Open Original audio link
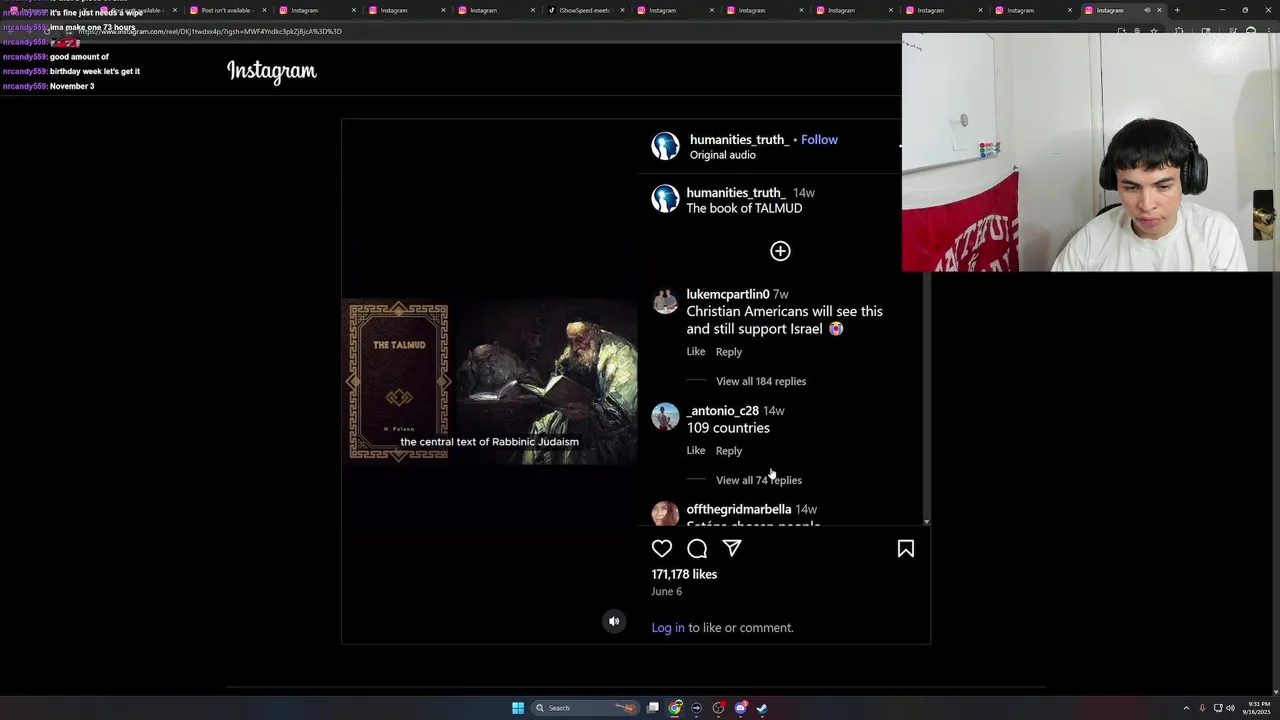The image size is (1280, 720). pyautogui.click(x=723, y=155)
